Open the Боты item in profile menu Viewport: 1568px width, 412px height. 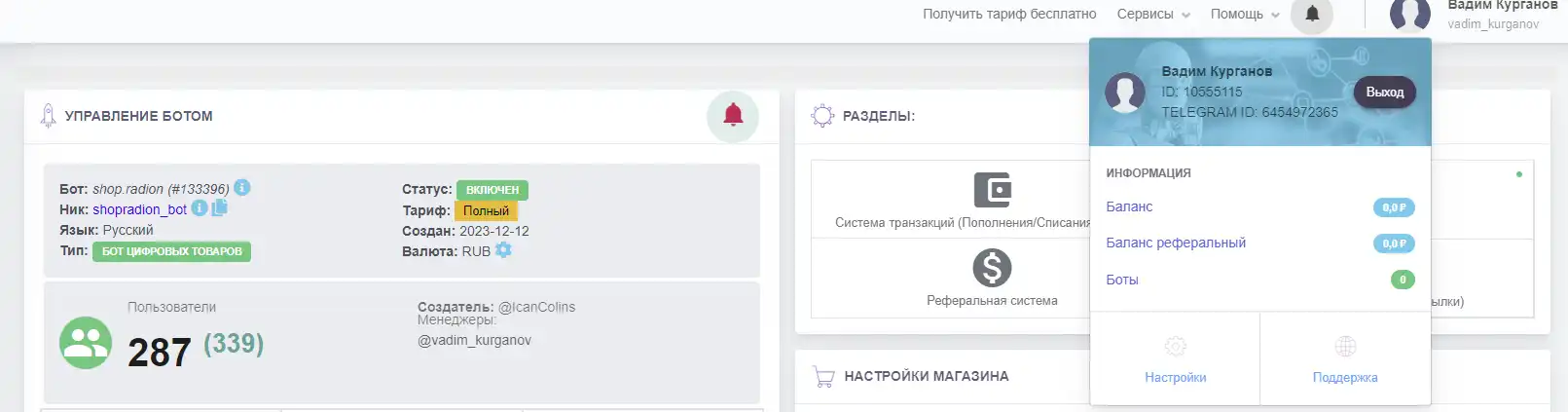click(x=1122, y=280)
